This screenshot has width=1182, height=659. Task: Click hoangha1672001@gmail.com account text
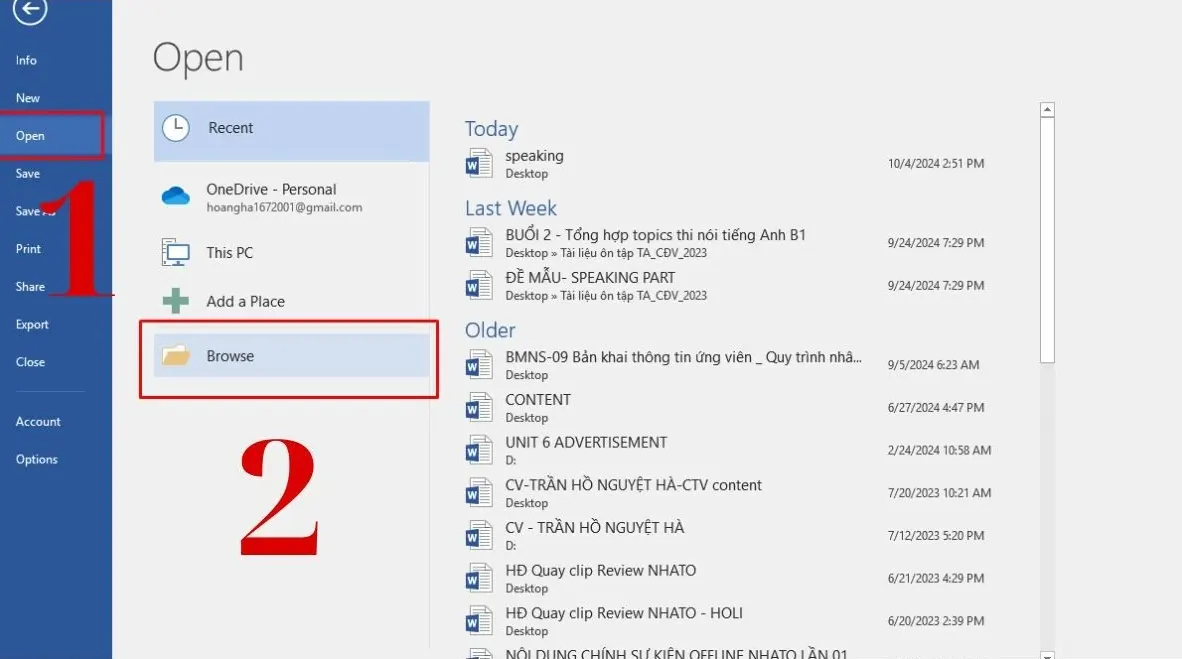(x=284, y=207)
